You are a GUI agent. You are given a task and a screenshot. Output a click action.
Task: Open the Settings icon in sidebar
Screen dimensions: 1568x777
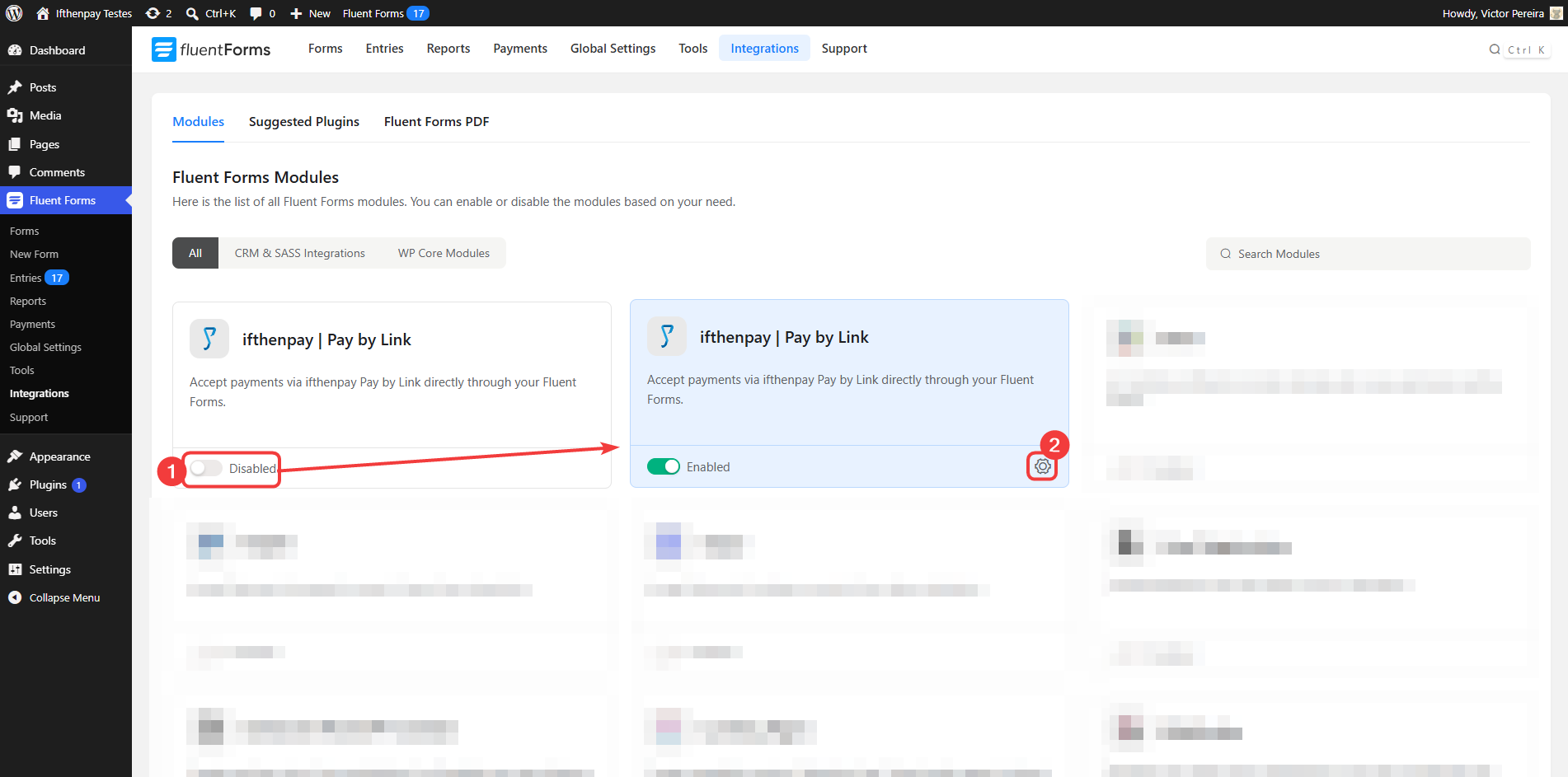[x=15, y=569]
